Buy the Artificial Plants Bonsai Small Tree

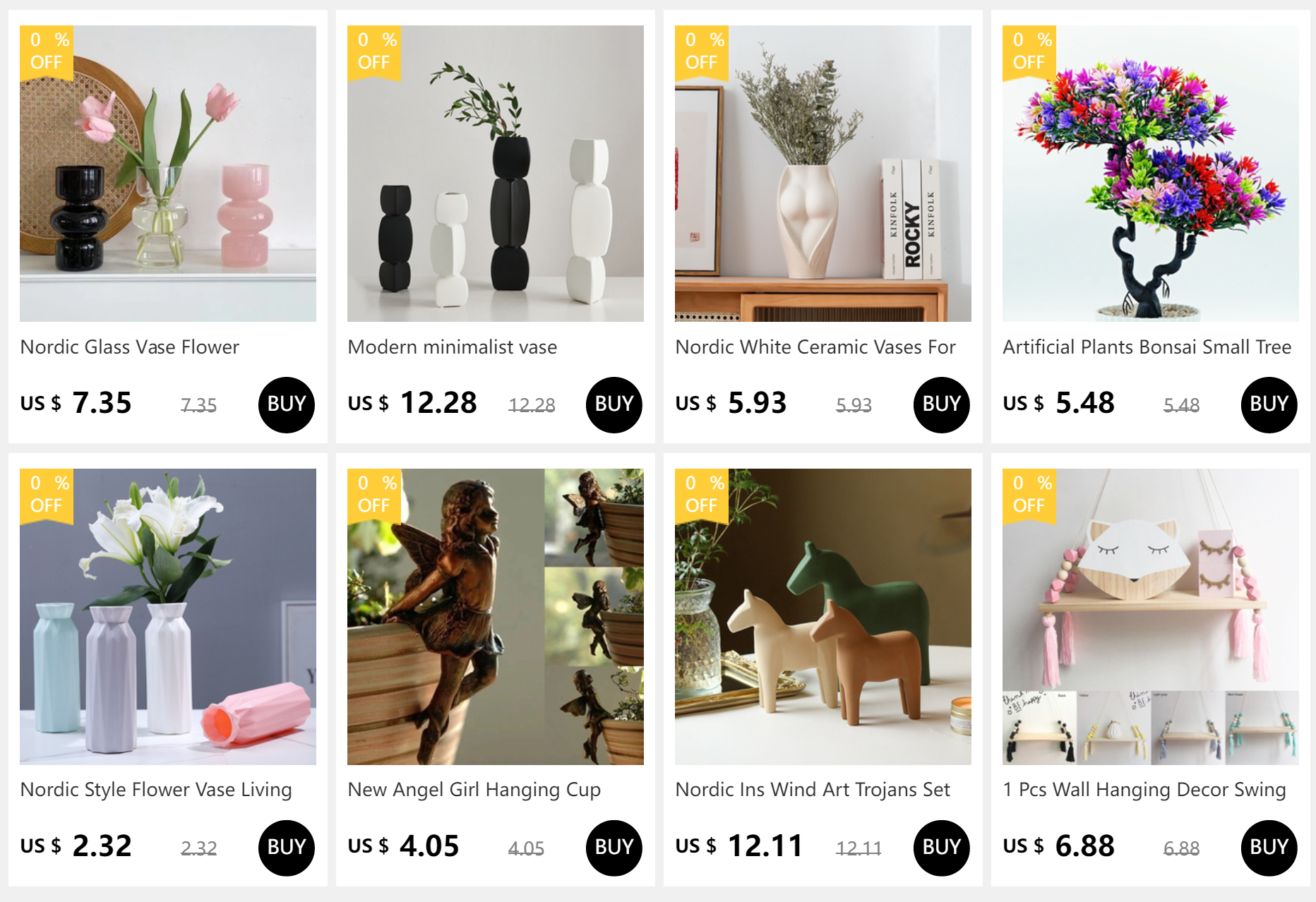(x=1269, y=404)
